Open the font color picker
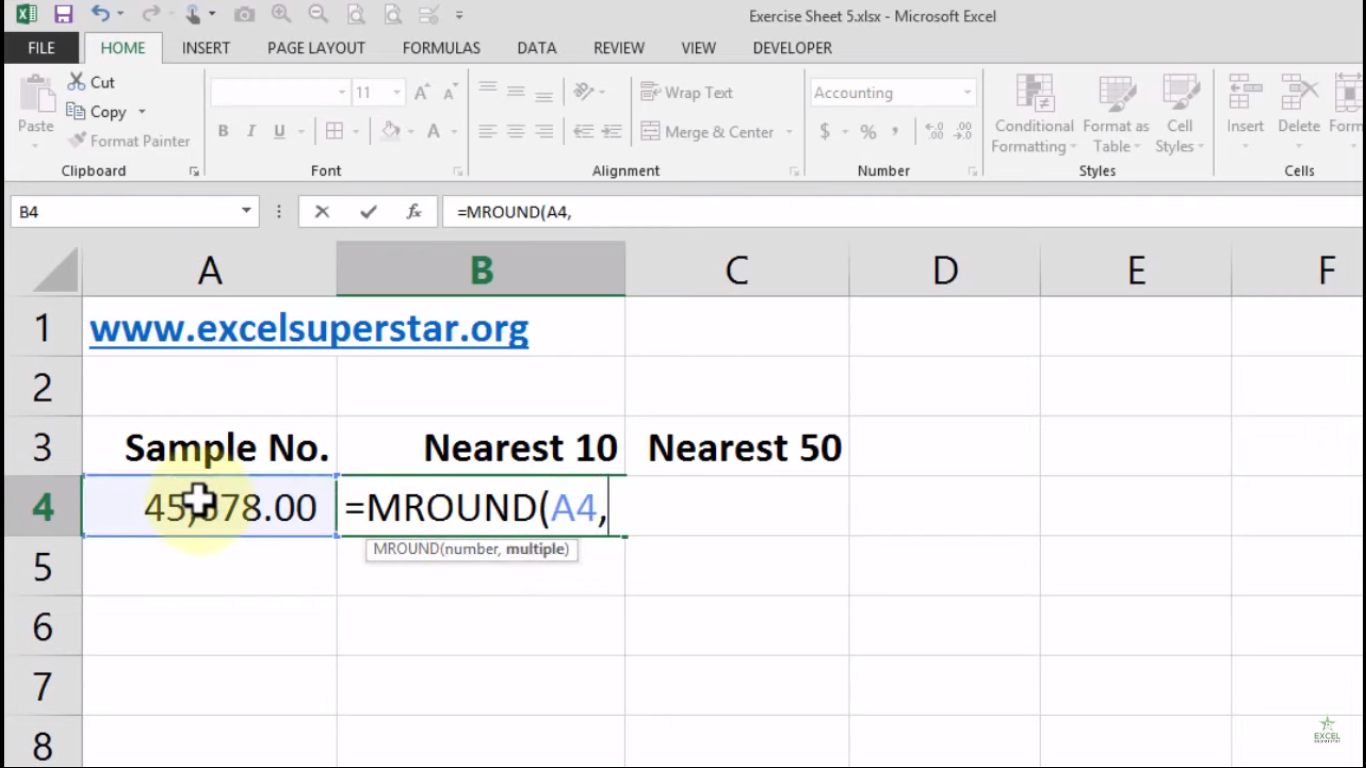1366x768 pixels. click(434, 131)
